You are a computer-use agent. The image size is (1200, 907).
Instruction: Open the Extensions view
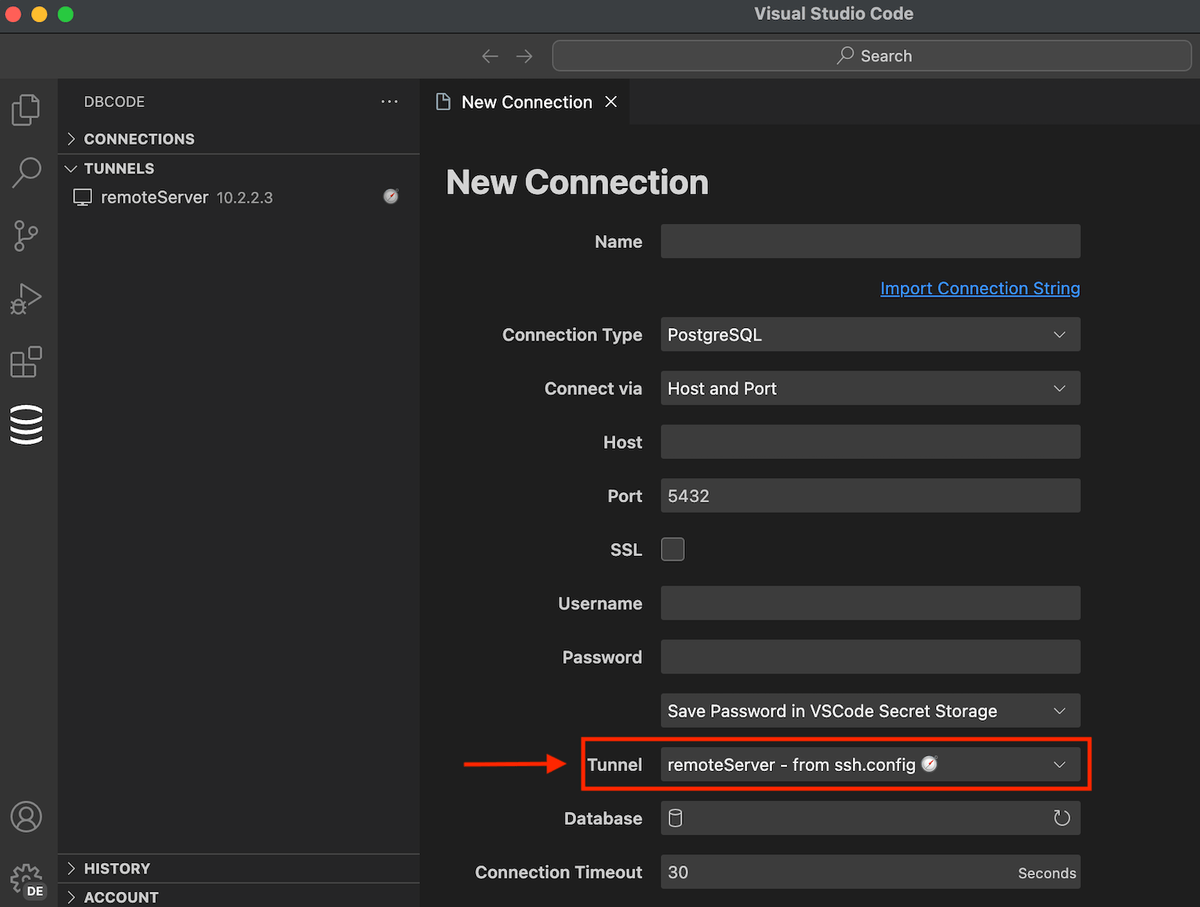coord(26,362)
